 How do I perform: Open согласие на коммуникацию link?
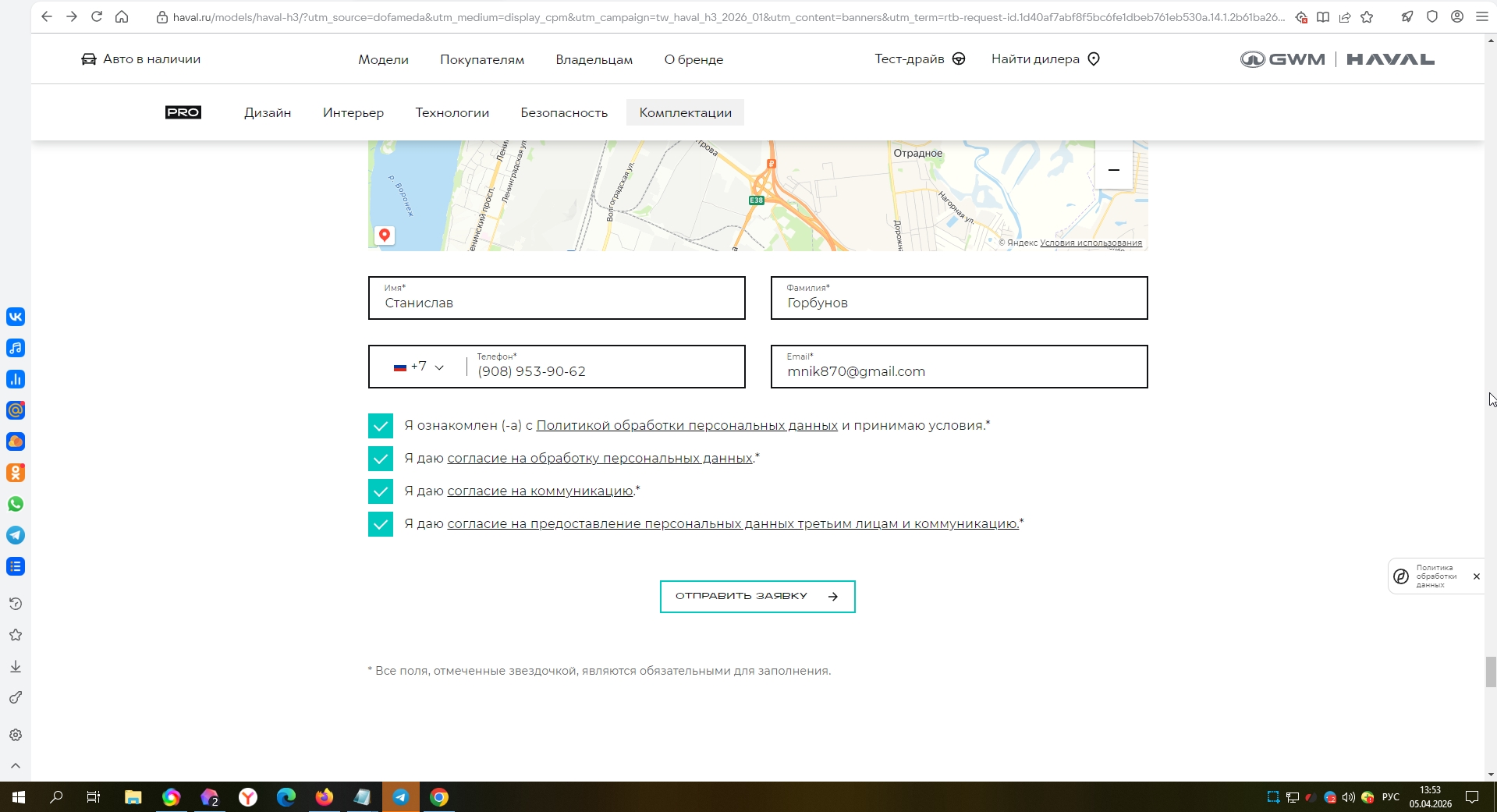click(540, 491)
